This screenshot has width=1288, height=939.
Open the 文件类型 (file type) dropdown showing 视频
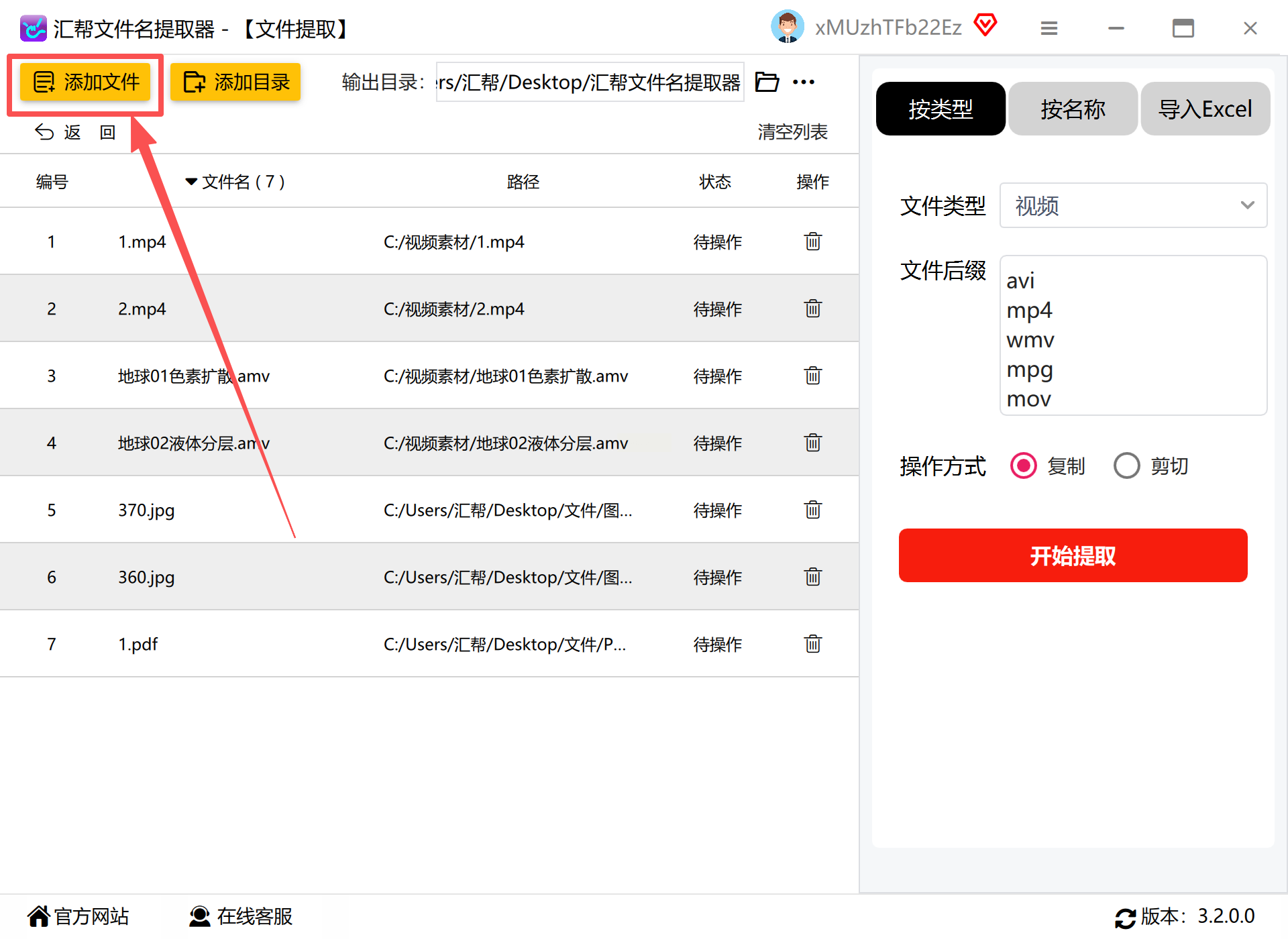pos(1132,205)
